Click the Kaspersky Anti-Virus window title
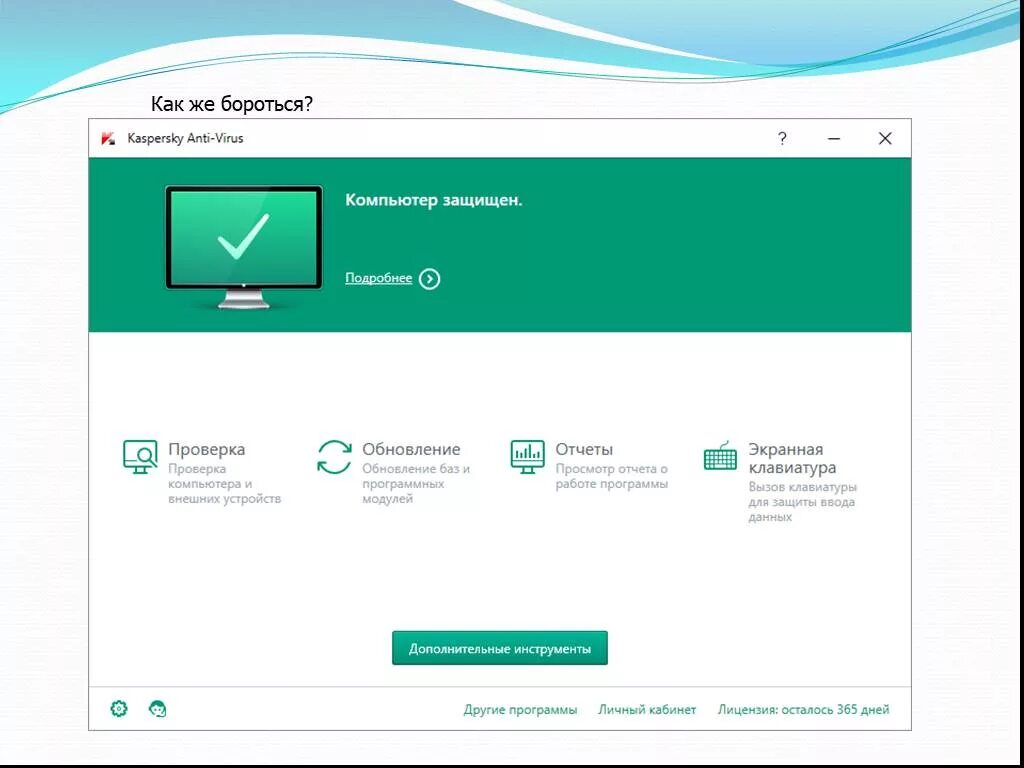 [x=185, y=138]
